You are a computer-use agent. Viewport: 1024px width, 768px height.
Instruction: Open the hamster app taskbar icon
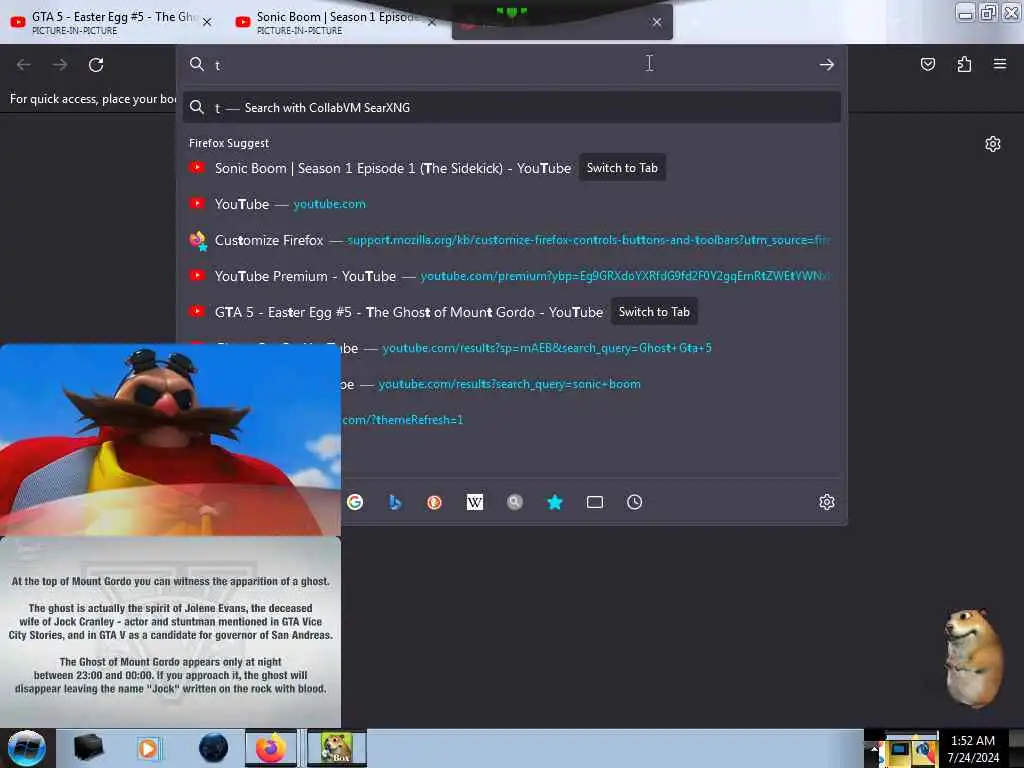(x=337, y=748)
